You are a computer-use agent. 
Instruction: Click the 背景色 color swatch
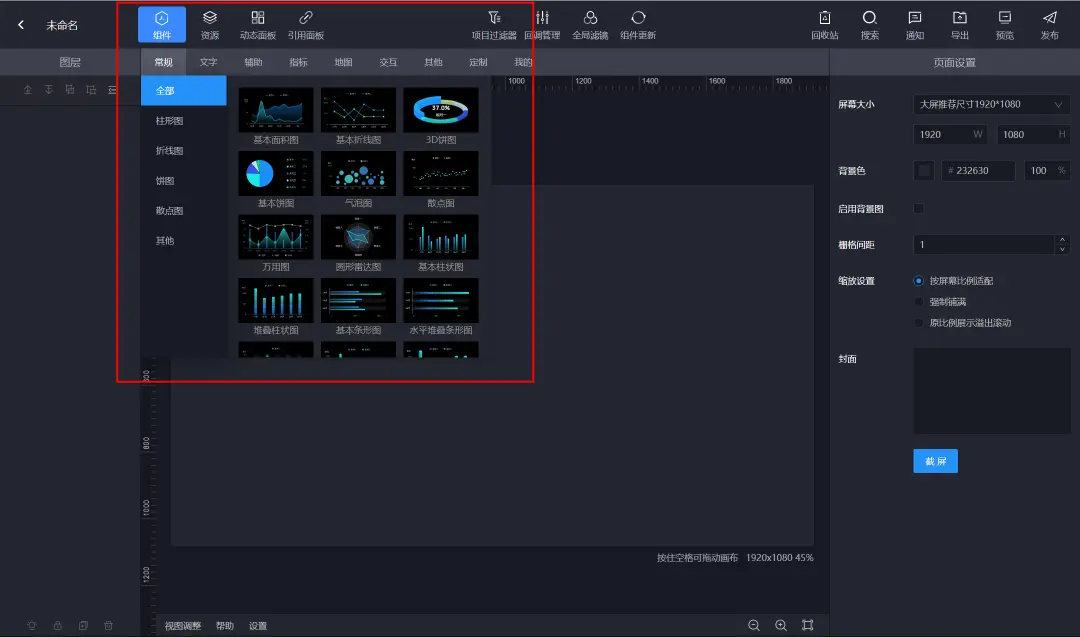point(924,170)
